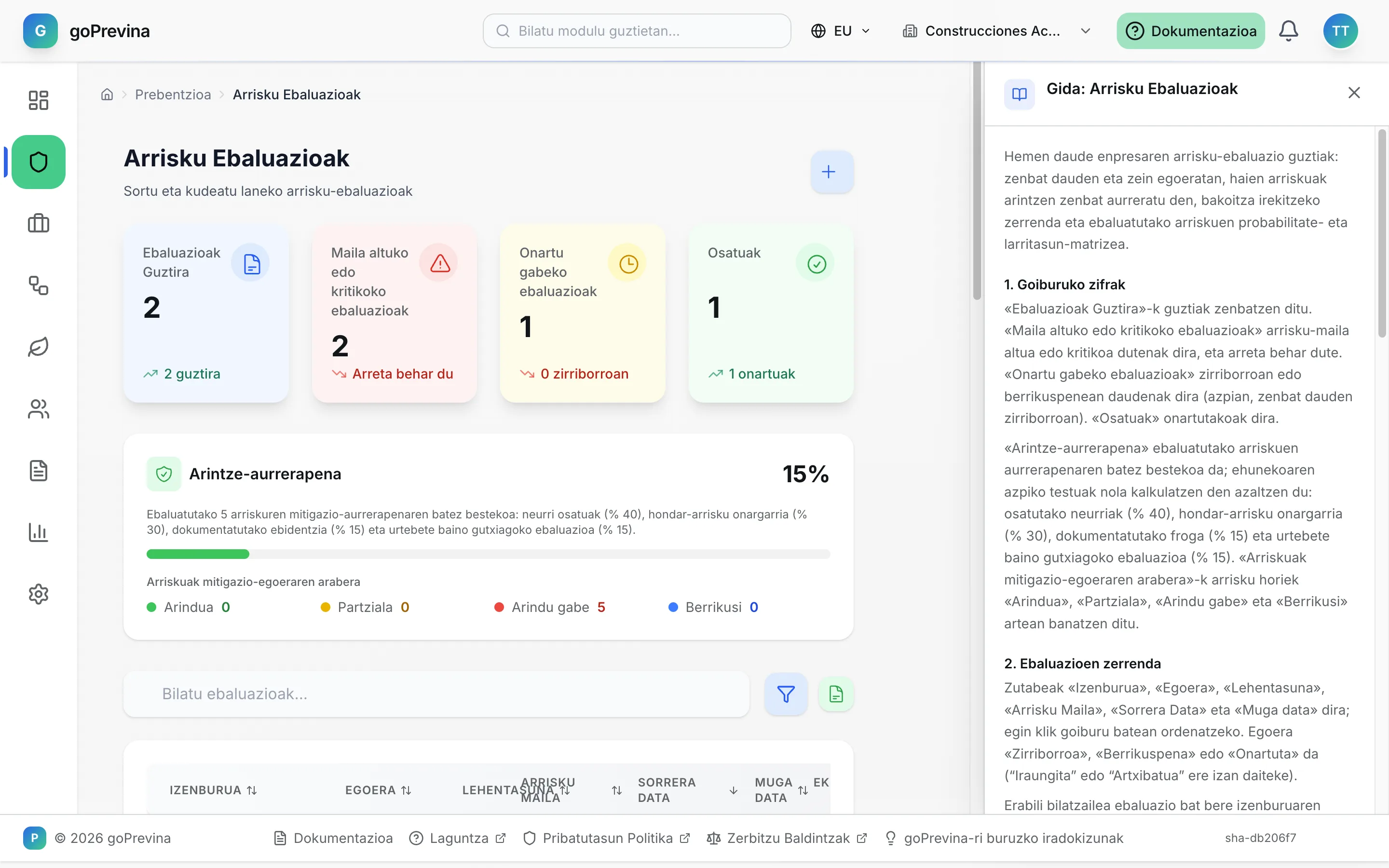The width and height of the screenshot is (1389, 868).
Task: Click the Dokumentazioa button in header
Action: (1190, 31)
